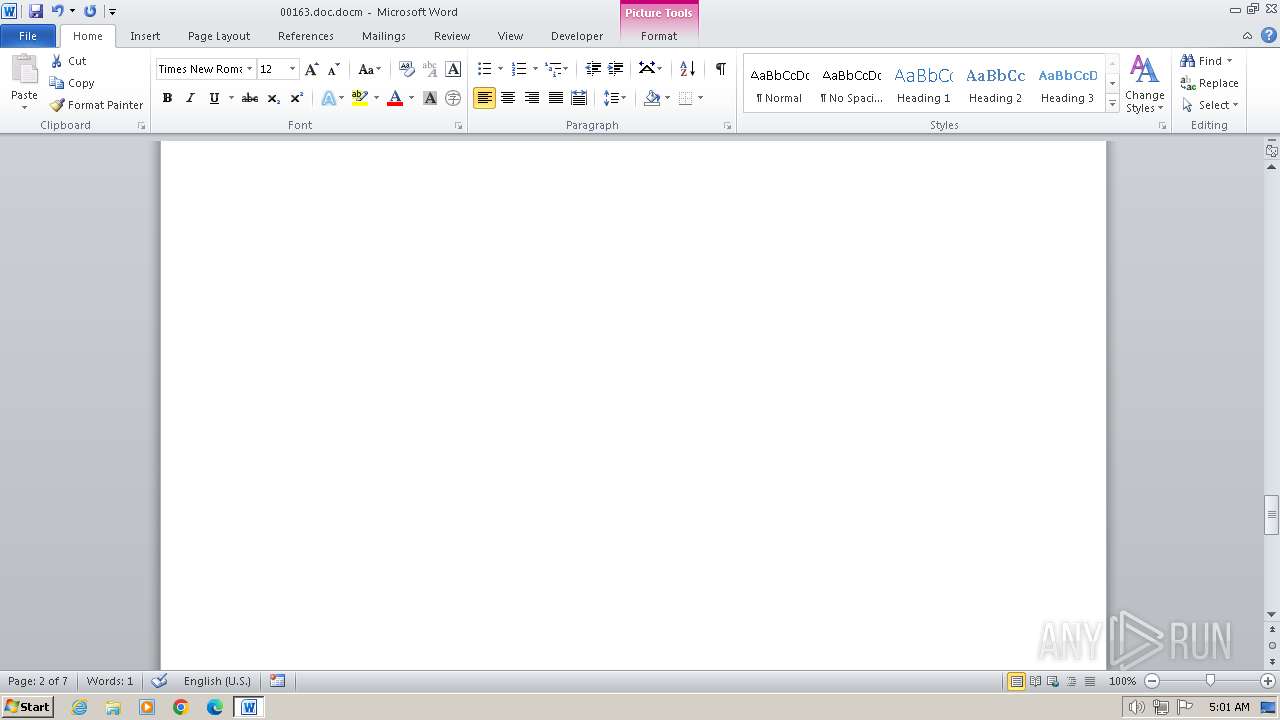The image size is (1280, 720).
Task: Adjust the zoom slider handle
Action: (1210, 681)
